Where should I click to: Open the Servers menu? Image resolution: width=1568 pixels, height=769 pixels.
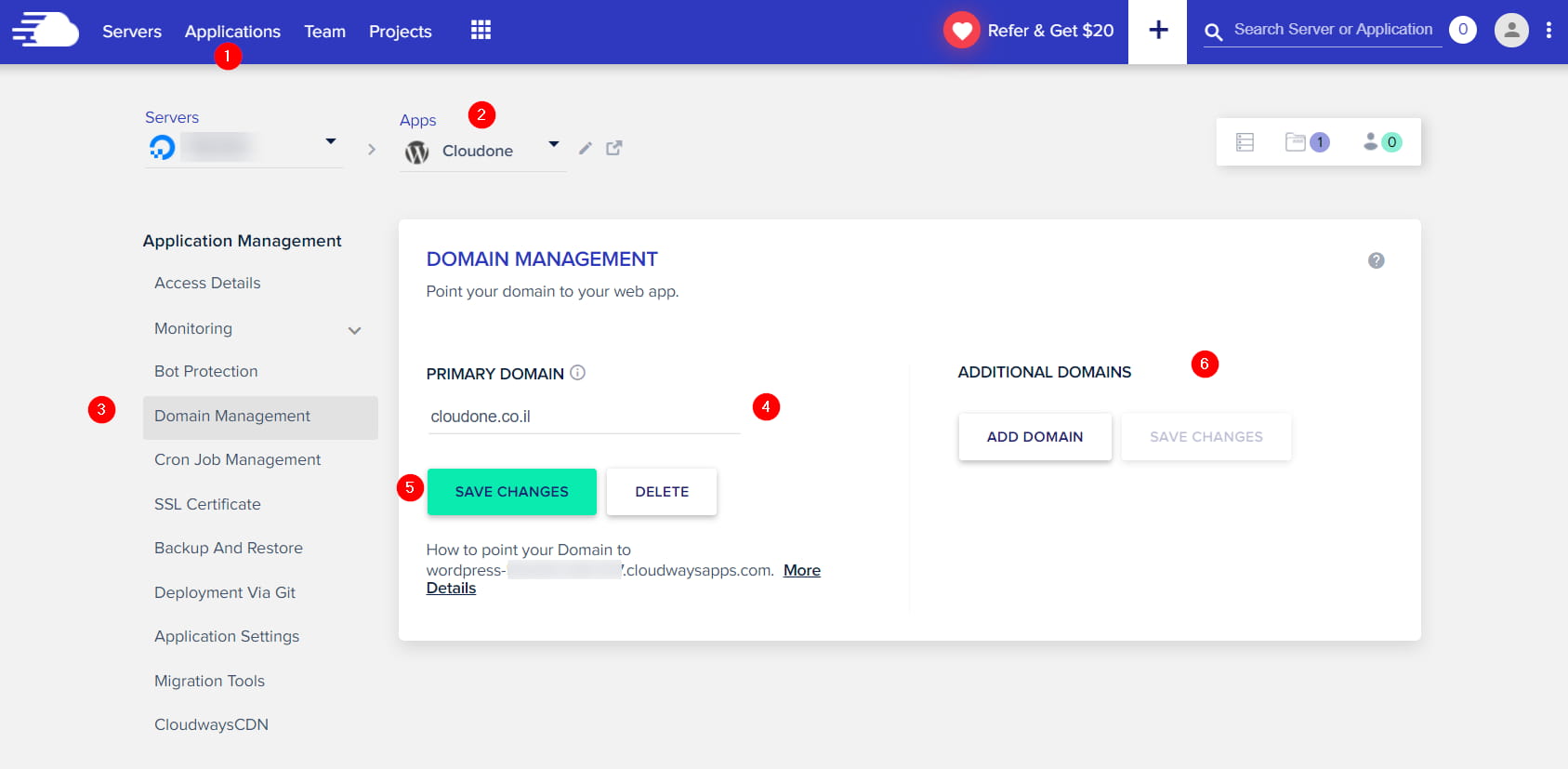coord(132,32)
